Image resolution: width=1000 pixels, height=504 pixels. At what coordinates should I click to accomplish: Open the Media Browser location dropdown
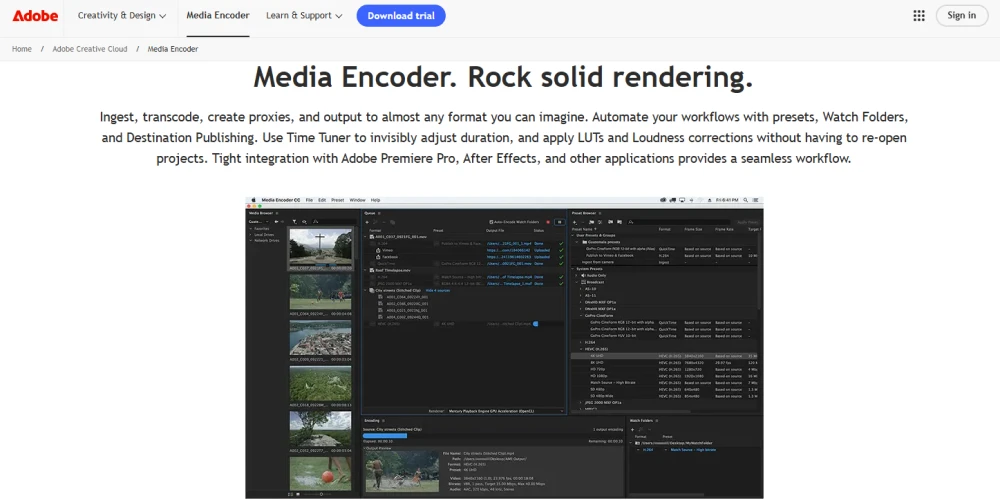pyautogui.click(x=259, y=222)
